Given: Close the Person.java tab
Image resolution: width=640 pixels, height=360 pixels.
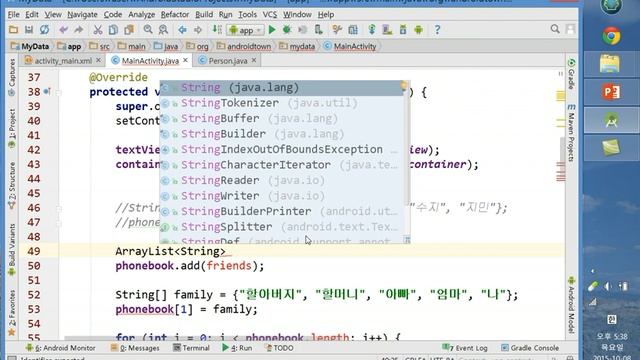Looking at the screenshot, I should click(254, 60).
